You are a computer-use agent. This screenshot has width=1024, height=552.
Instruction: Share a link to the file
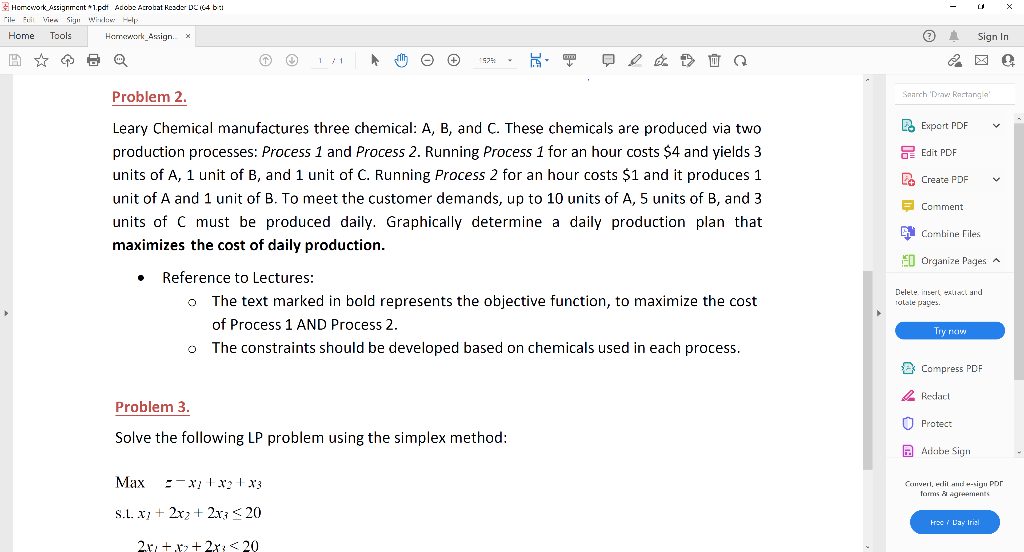click(x=955, y=61)
